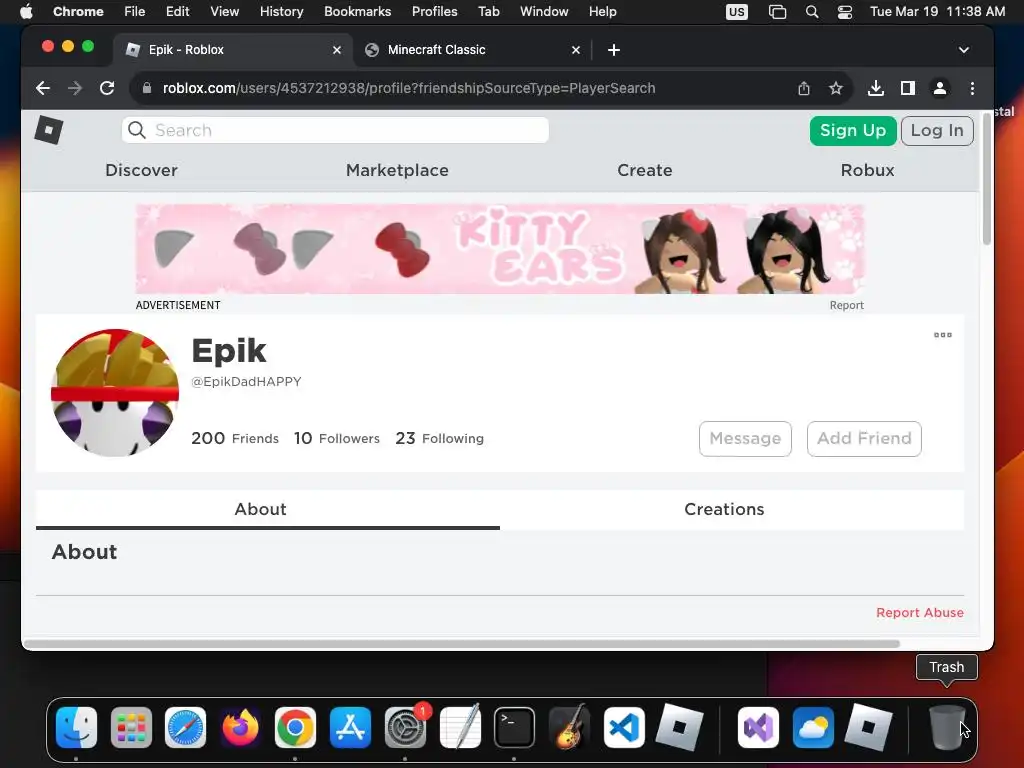
Task: Click the horizontal scrollbar at window bottom
Action: point(462,644)
